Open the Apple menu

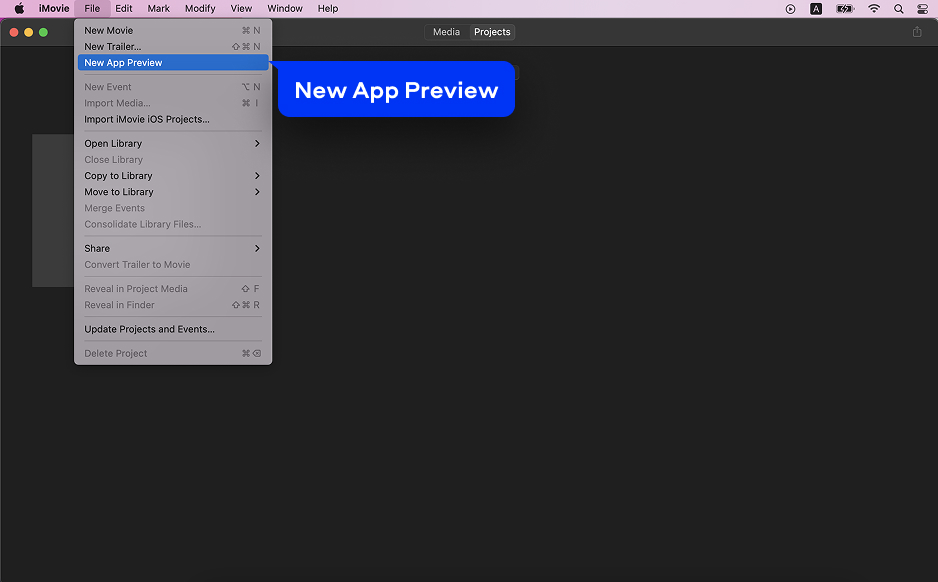click(19, 8)
